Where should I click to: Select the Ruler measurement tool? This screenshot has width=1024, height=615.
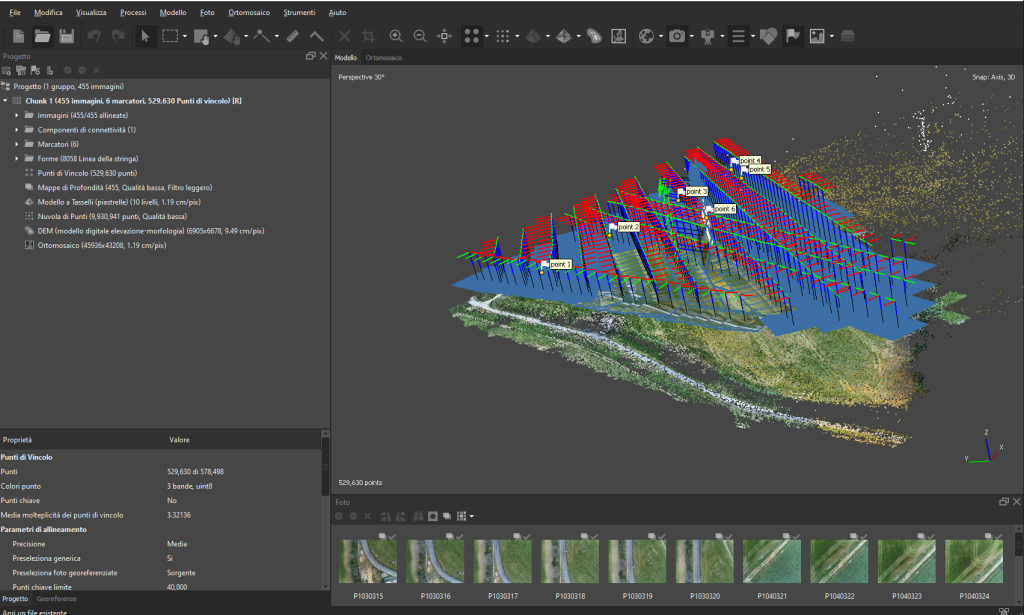[x=293, y=37]
